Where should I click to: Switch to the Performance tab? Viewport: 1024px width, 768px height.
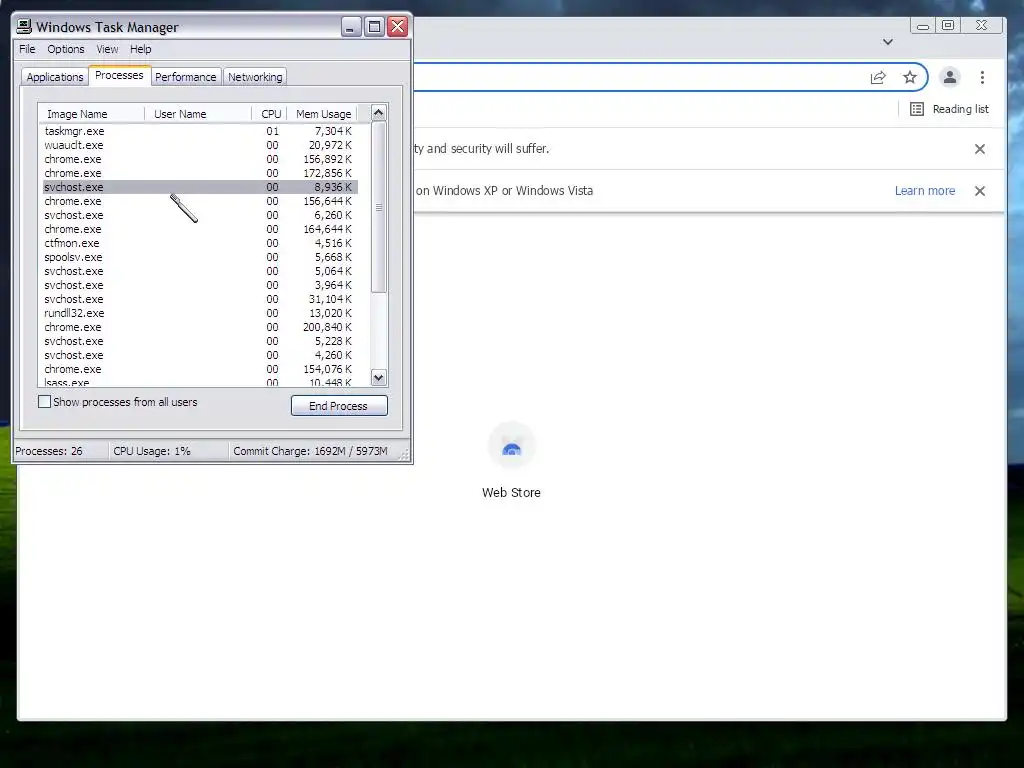point(185,77)
